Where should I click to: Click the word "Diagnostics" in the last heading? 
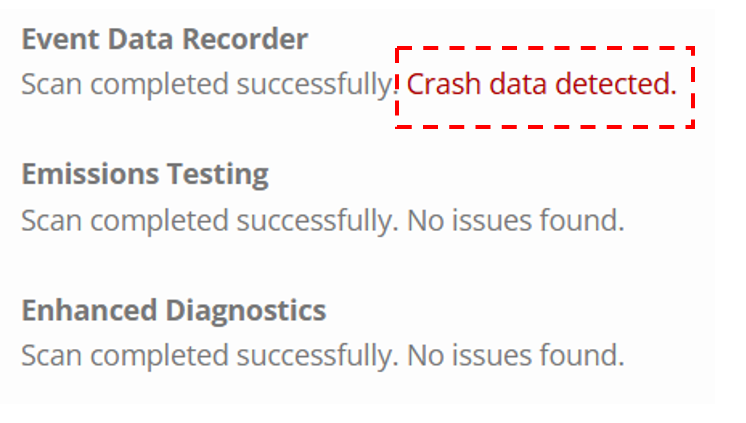tap(246, 311)
